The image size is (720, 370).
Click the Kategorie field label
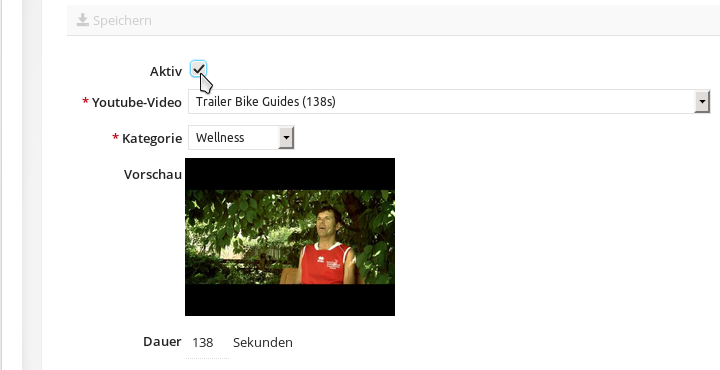tap(152, 139)
